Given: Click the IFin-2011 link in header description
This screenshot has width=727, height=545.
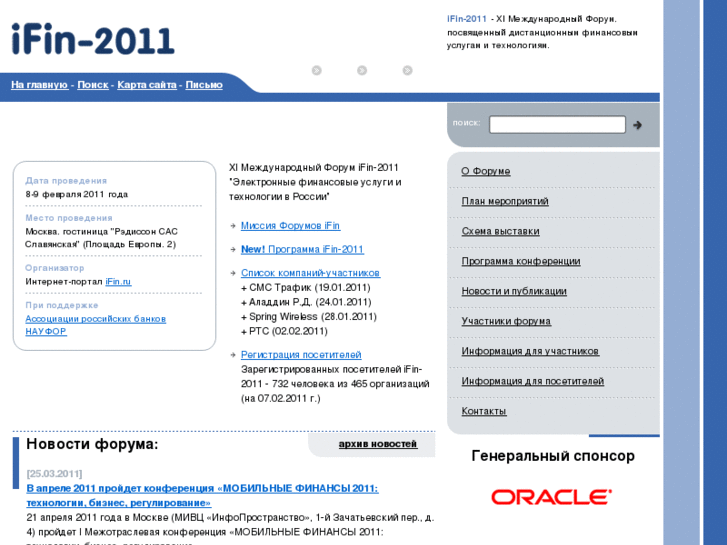Looking at the screenshot, I should 466,19.
